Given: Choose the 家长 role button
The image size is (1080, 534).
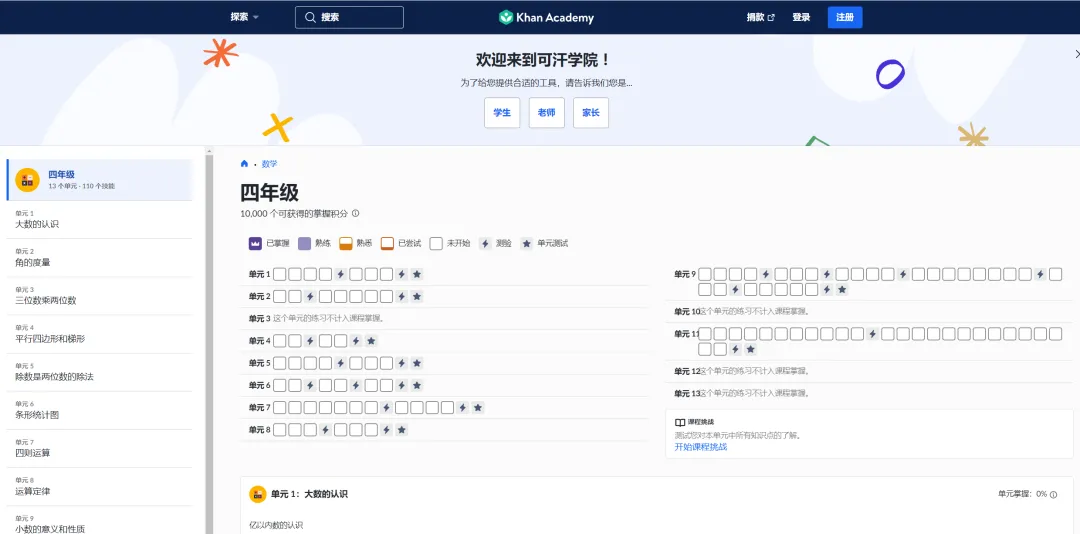Looking at the screenshot, I should (x=591, y=112).
